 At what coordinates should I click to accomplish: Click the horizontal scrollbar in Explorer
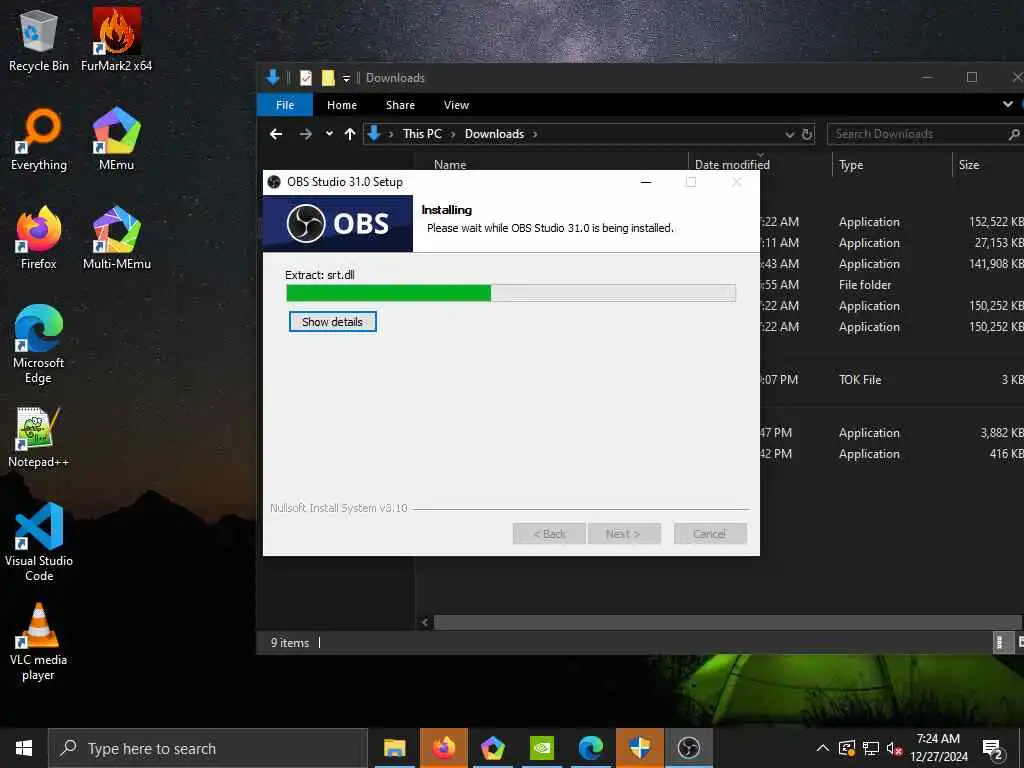(x=728, y=622)
